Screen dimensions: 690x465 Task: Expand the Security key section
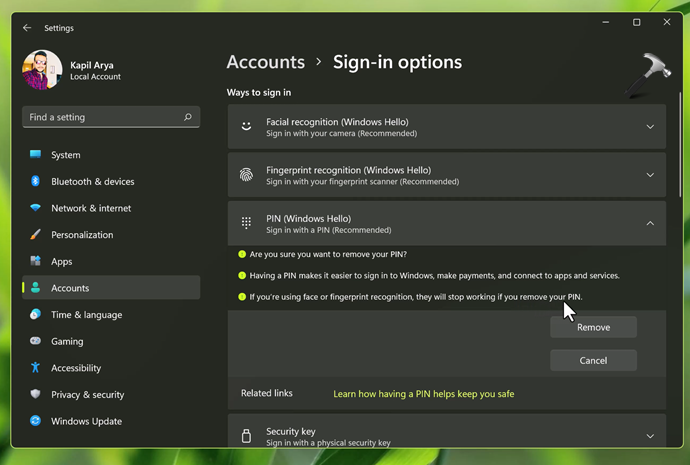click(650, 436)
